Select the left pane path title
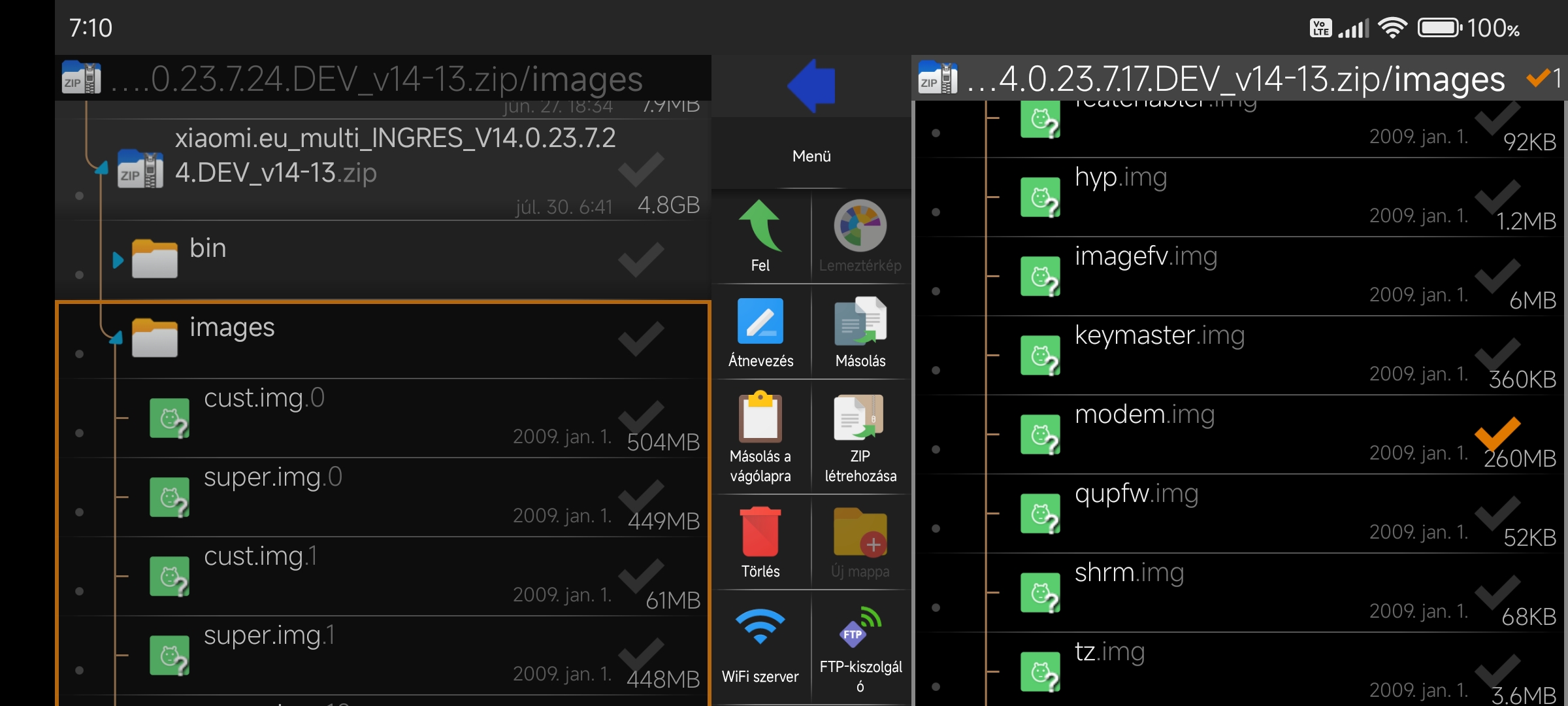 (377, 79)
